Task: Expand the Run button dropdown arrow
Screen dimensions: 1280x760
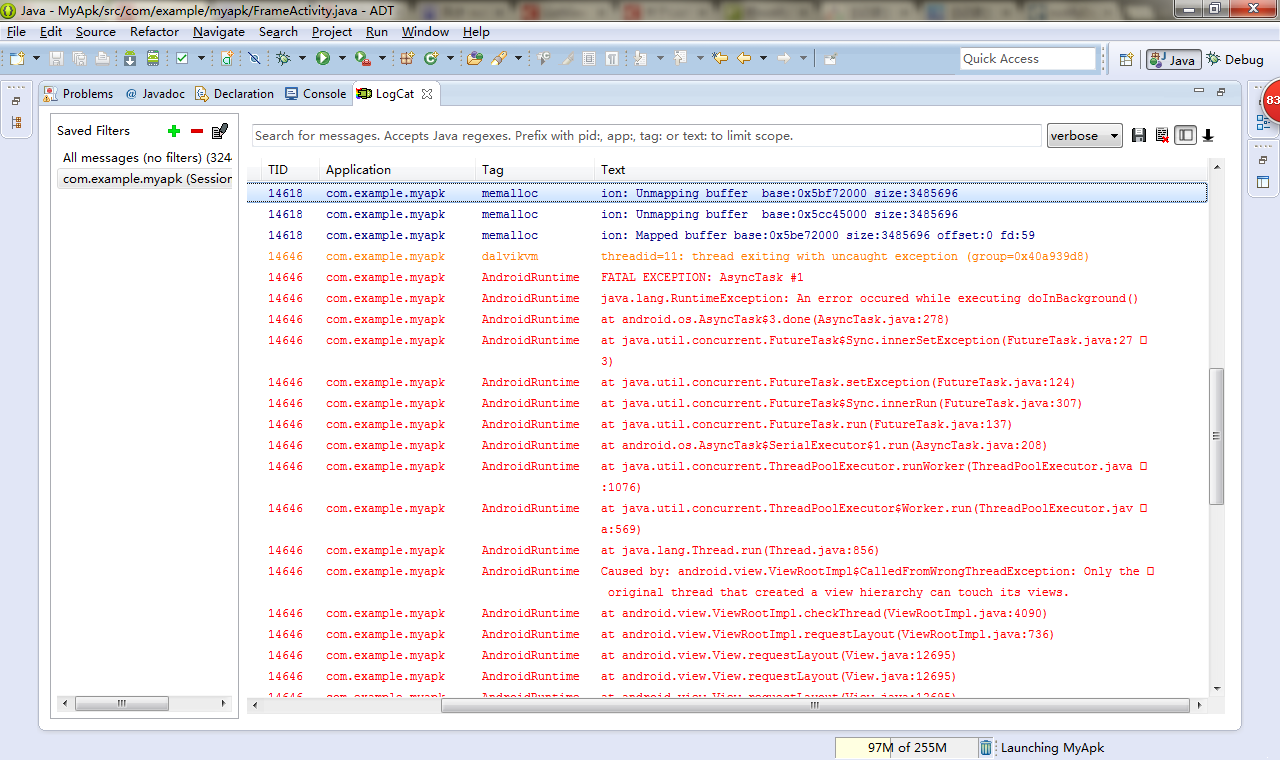Action: click(341, 59)
